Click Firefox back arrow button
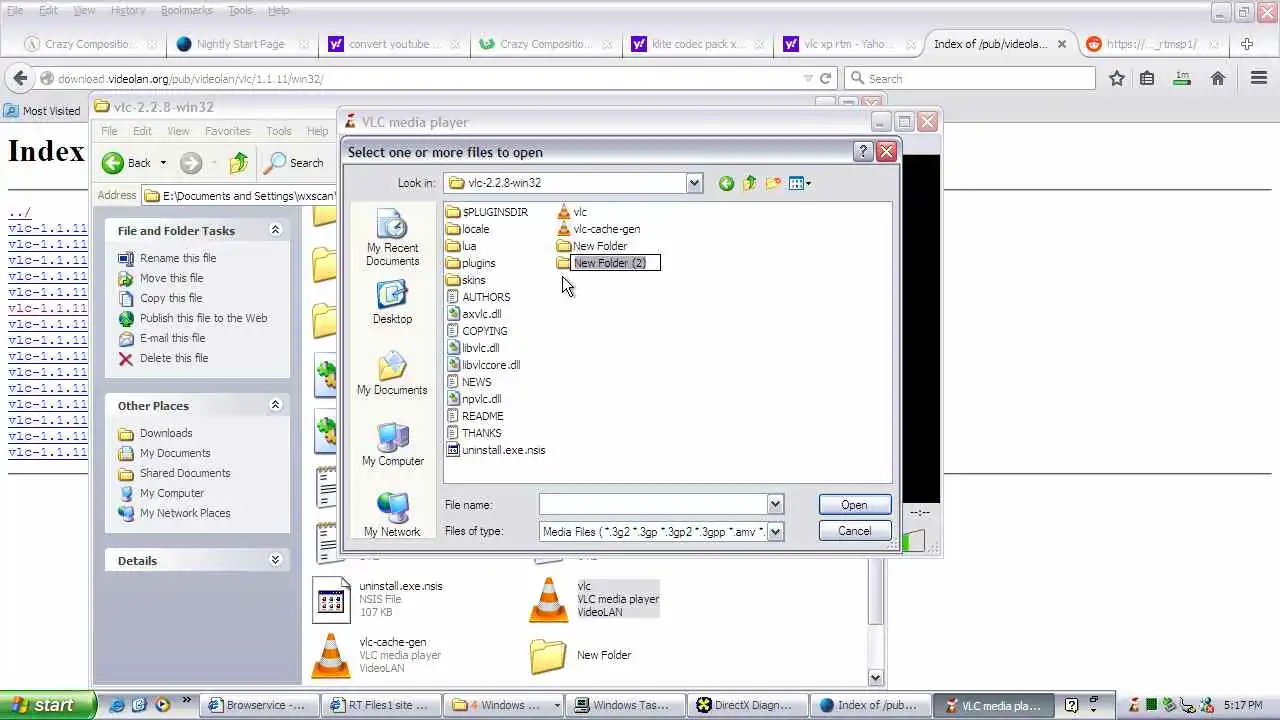Viewport: 1280px width, 720px height. (20, 78)
